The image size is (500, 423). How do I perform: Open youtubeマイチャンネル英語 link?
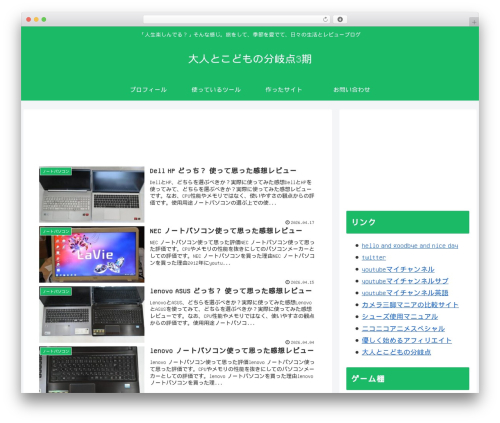pos(405,293)
